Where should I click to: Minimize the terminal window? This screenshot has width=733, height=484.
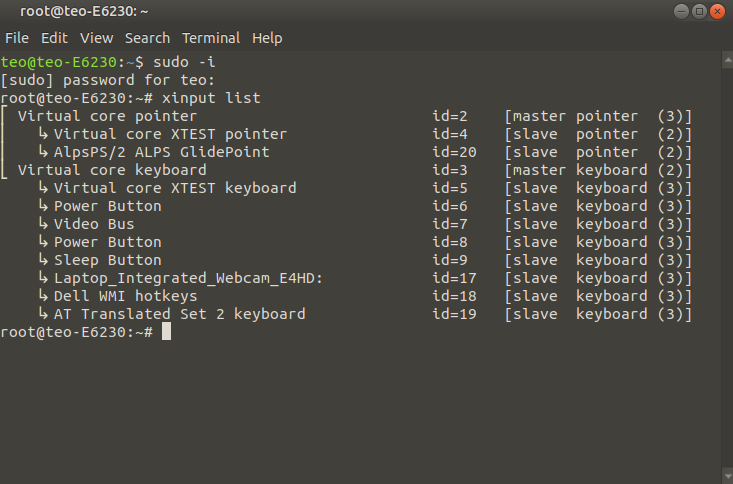[x=682, y=12]
